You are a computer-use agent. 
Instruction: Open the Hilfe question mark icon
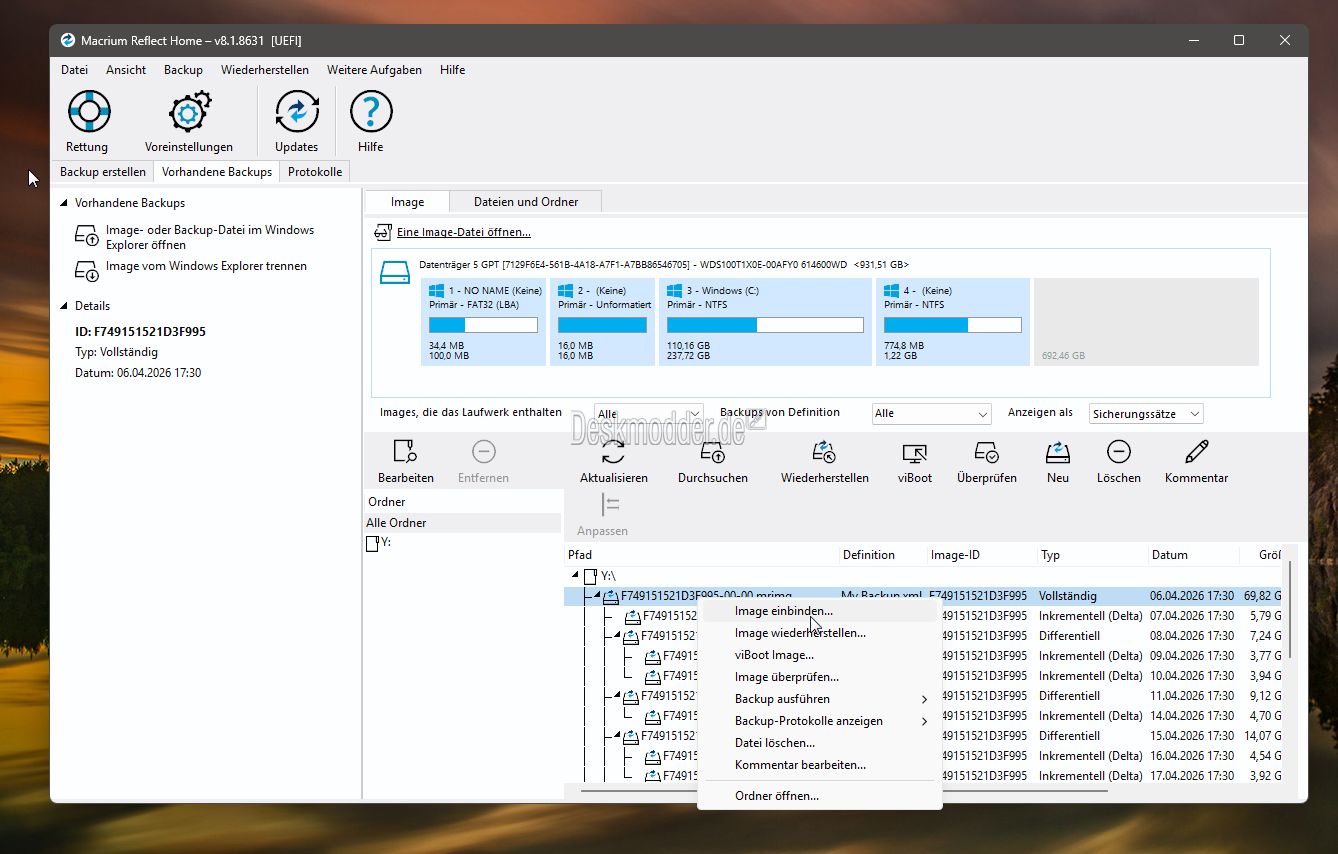tap(370, 112)
